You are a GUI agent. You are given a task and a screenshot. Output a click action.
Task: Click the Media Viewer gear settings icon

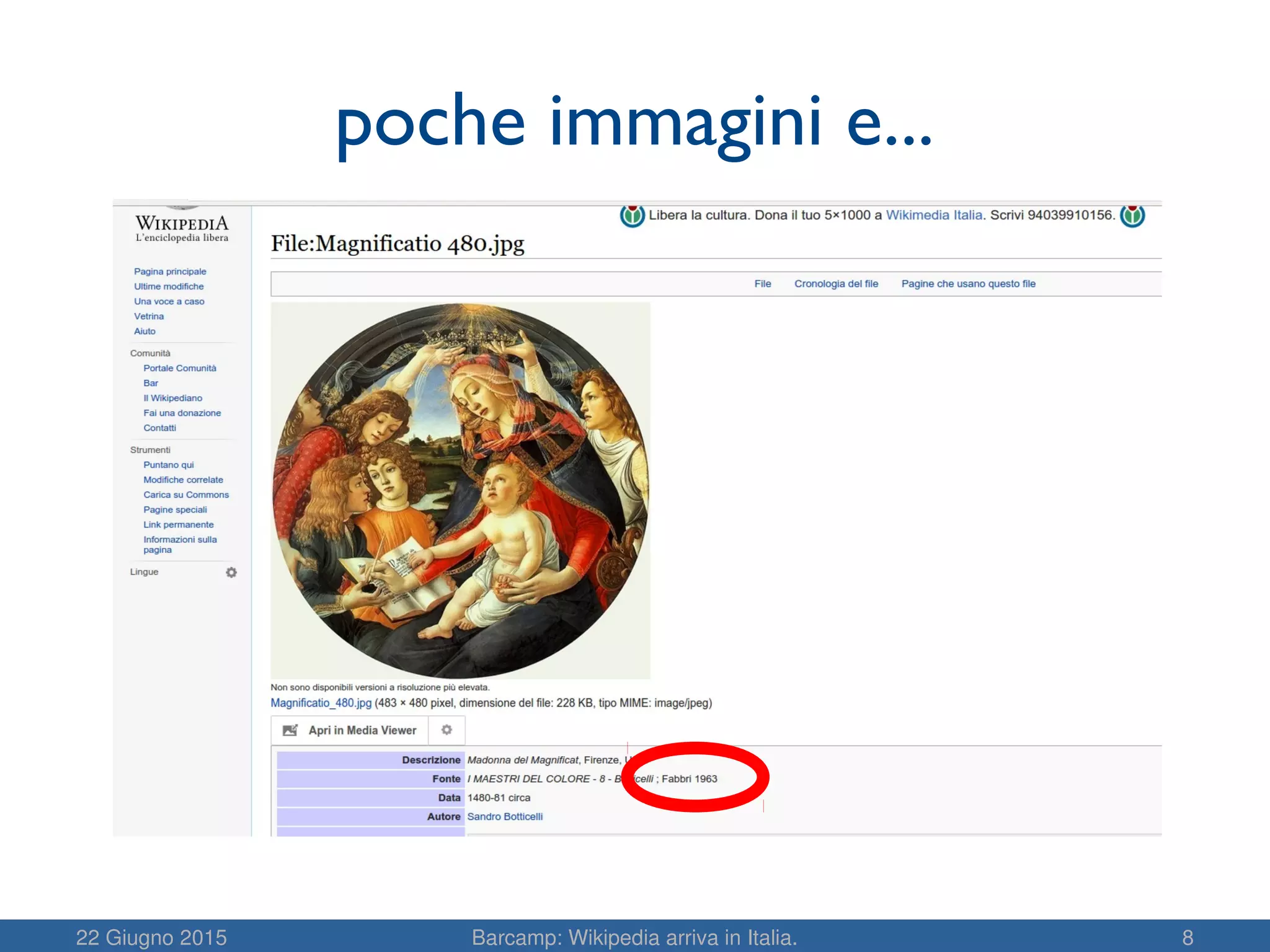tap(446, 730)
